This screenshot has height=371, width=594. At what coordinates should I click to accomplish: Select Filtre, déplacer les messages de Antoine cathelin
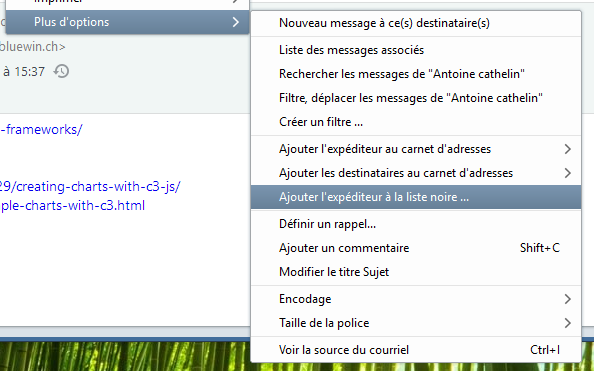(416, 98)
